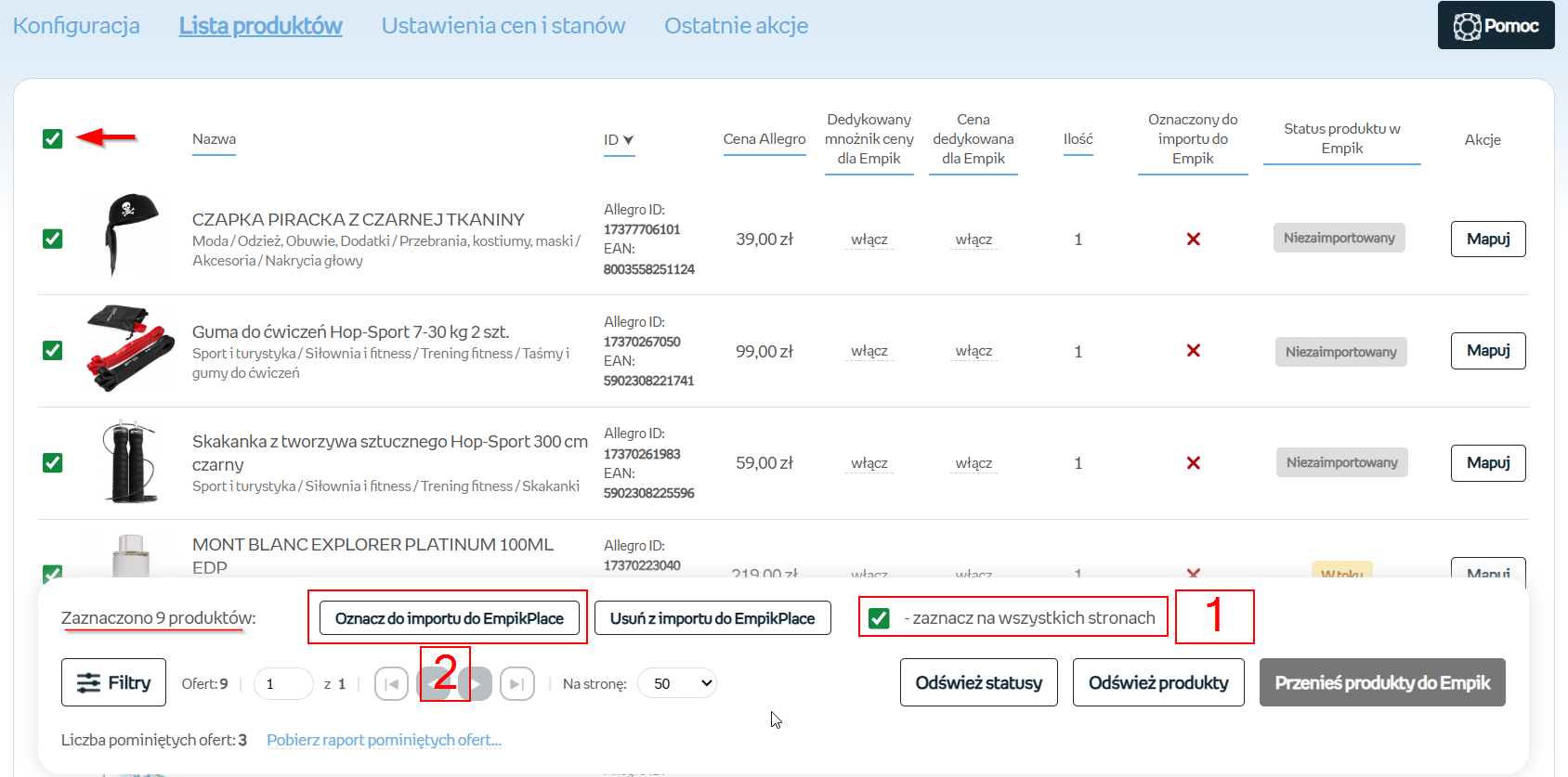The height and width of the screenshot is (777, 1568).
Task: Enable dedicated price multiplier for Guma do ćwiczeń
Action: [x=869, y=351]
